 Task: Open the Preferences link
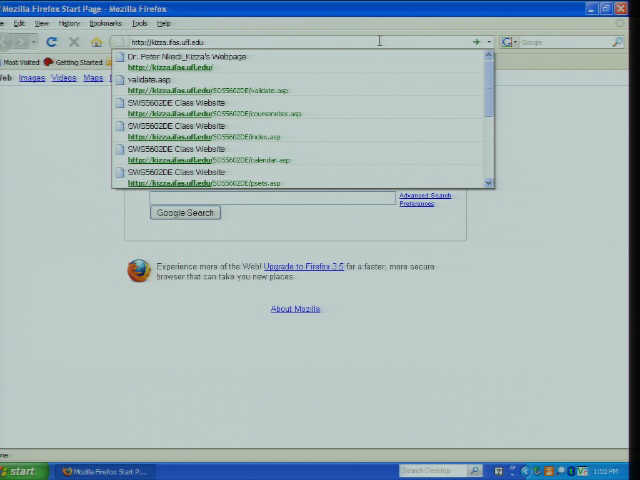coord(416,203)
